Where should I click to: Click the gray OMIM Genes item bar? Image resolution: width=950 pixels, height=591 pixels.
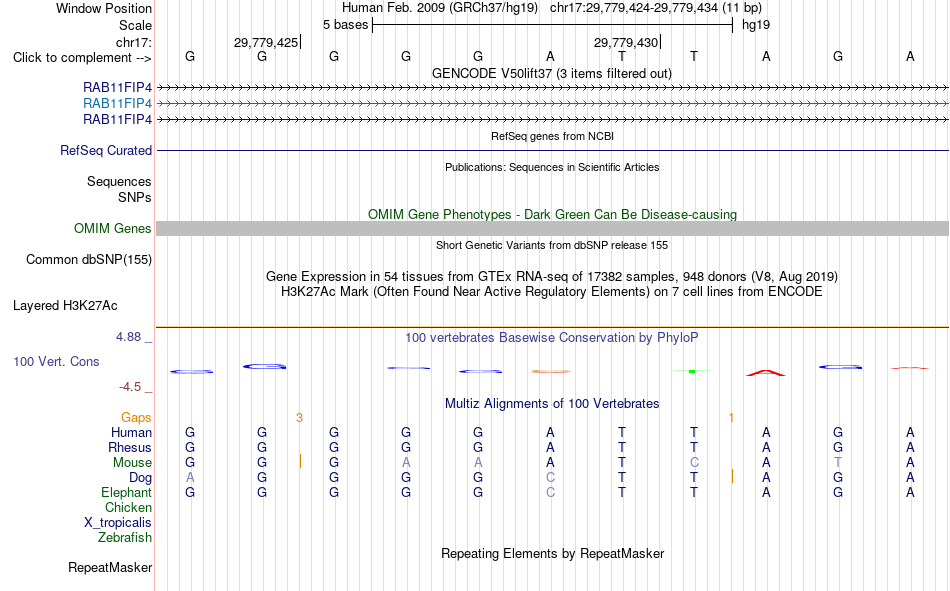pos(552,229)
